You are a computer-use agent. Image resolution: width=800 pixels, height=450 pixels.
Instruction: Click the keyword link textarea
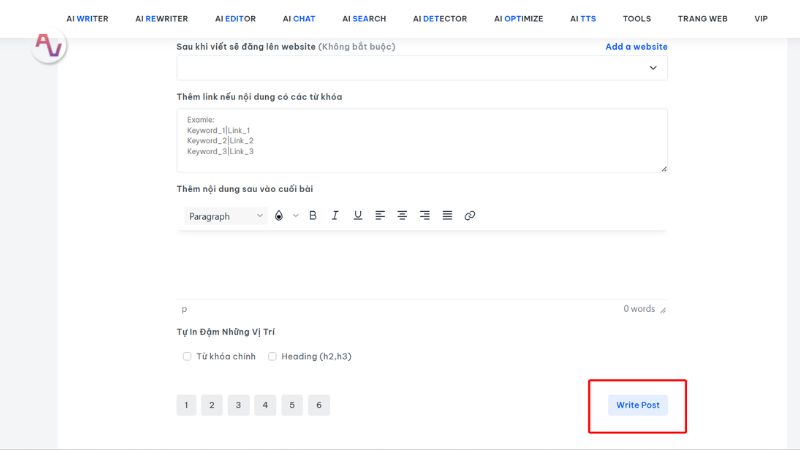(x=422, y=140)
